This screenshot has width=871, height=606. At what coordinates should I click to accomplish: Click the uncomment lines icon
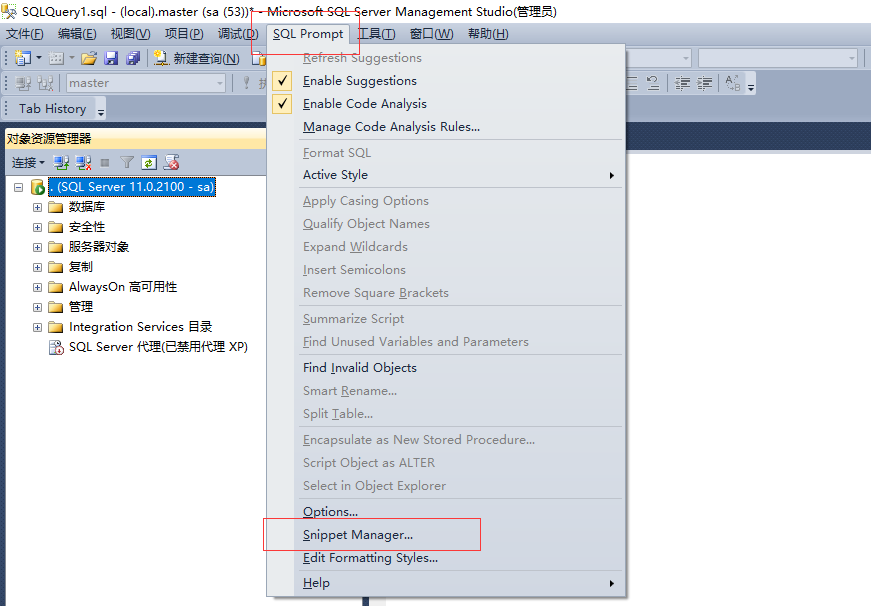click(x=653, y=83)
